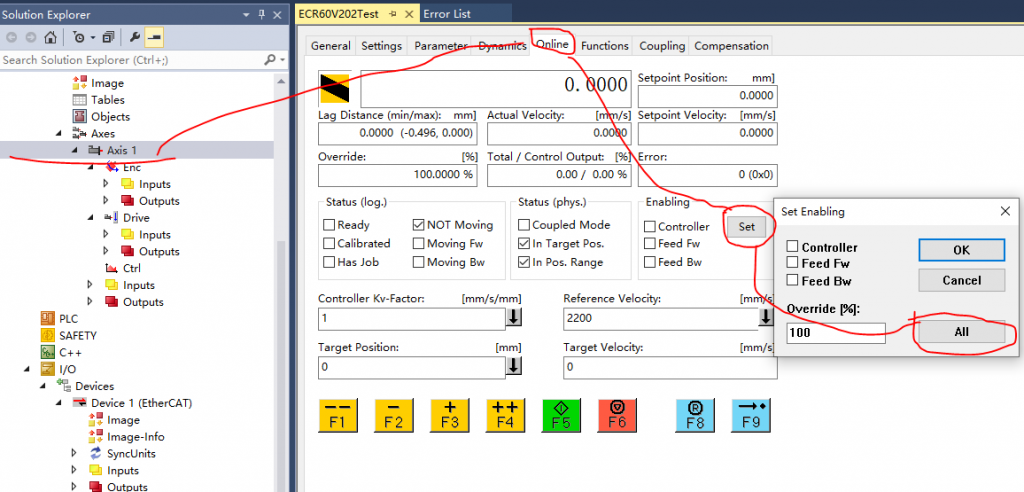Viewport: 1024px width, 492px height.
Task: Expand Outputs under the Drive node
Action: [106, 252]
